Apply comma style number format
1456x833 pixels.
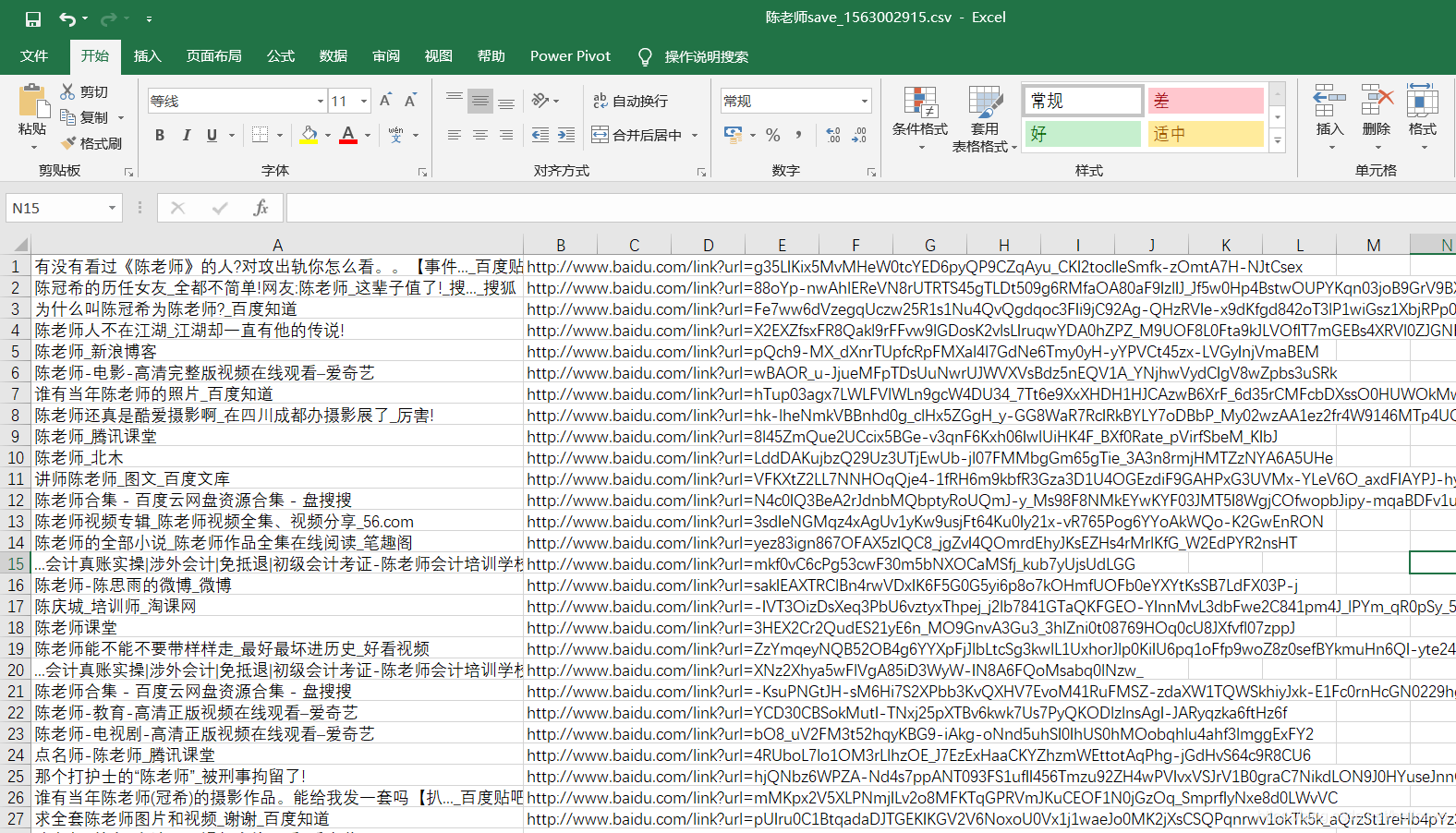click(798, 135)
